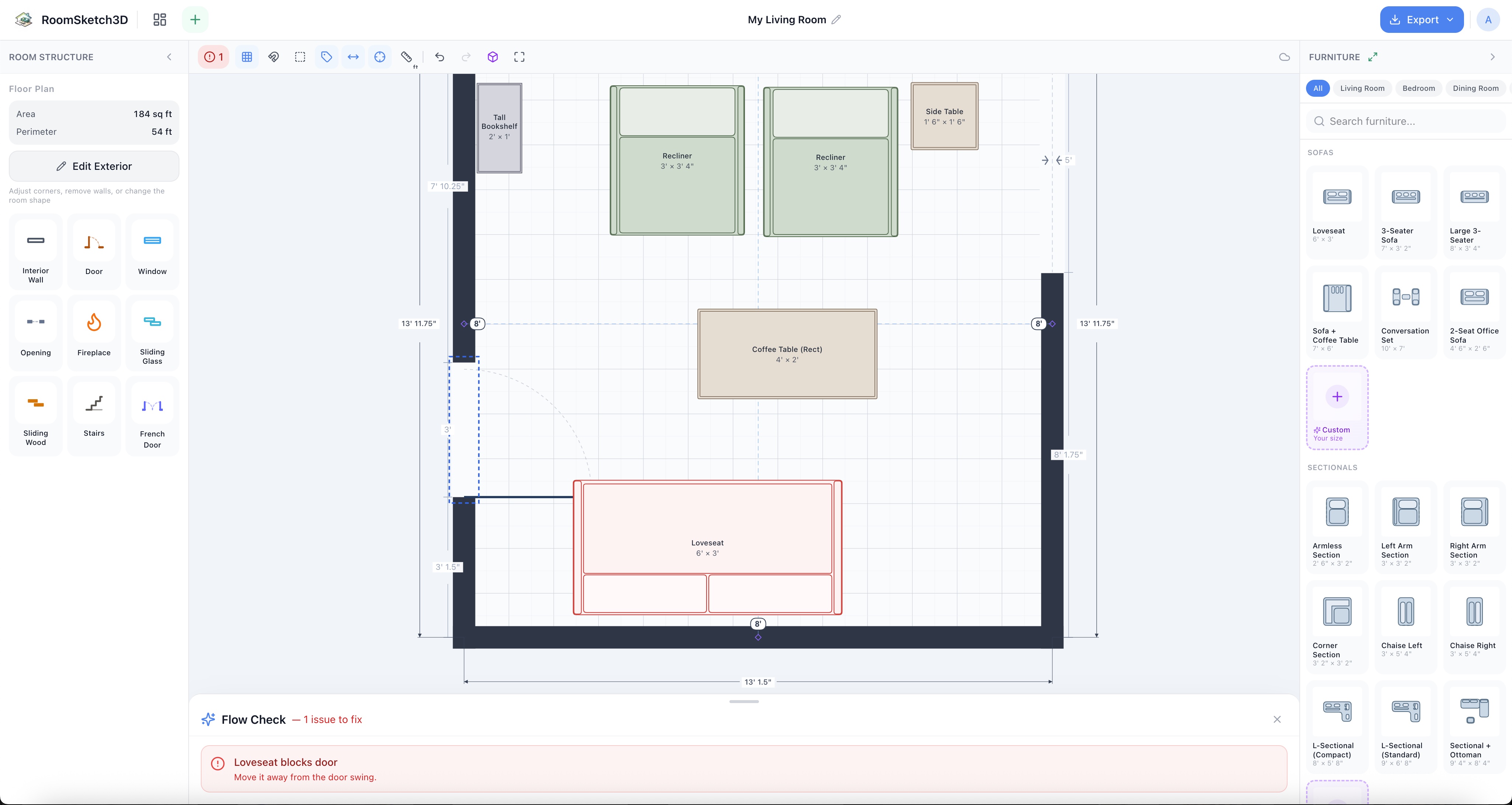
Task: Switch to 3D cube view
Action: click(x=493, y=57)
